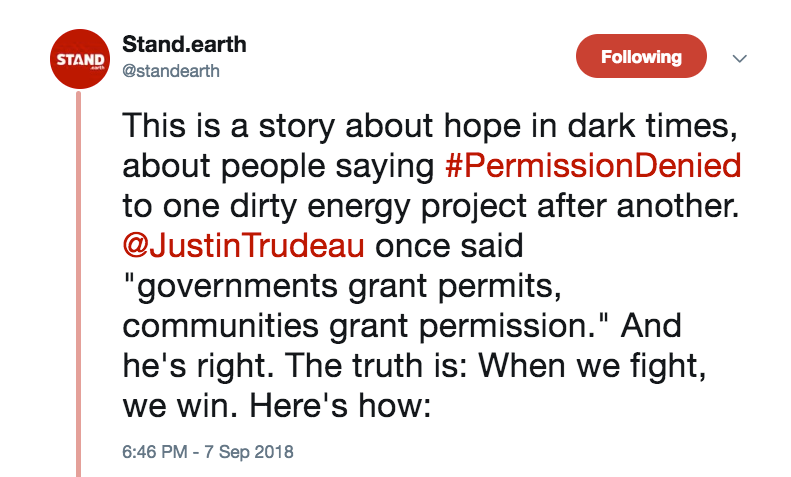Expand the tweet options chevron
791x477 pixels.
[739, 58]
